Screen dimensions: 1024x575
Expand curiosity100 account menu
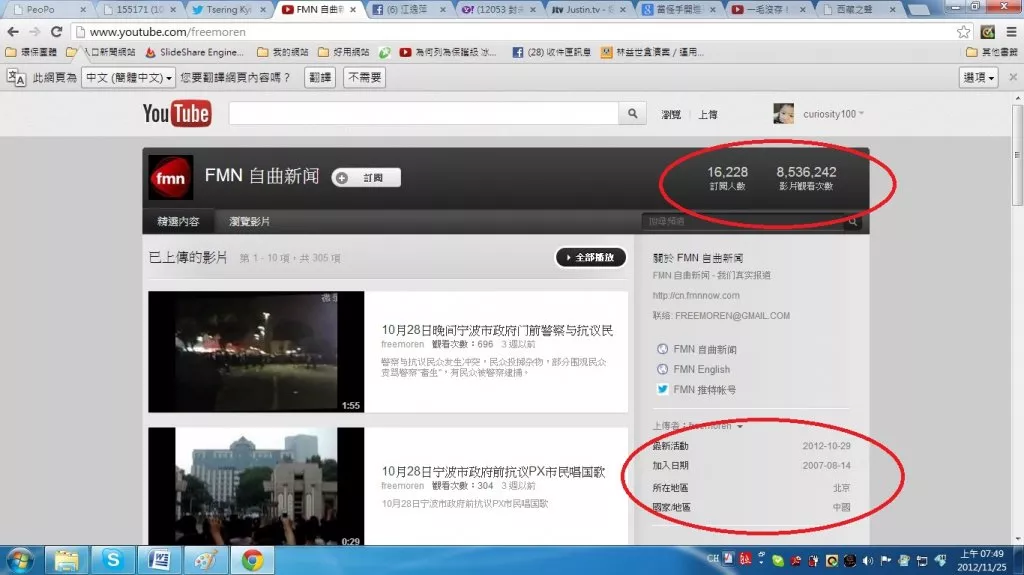click(x=861, y=114)
